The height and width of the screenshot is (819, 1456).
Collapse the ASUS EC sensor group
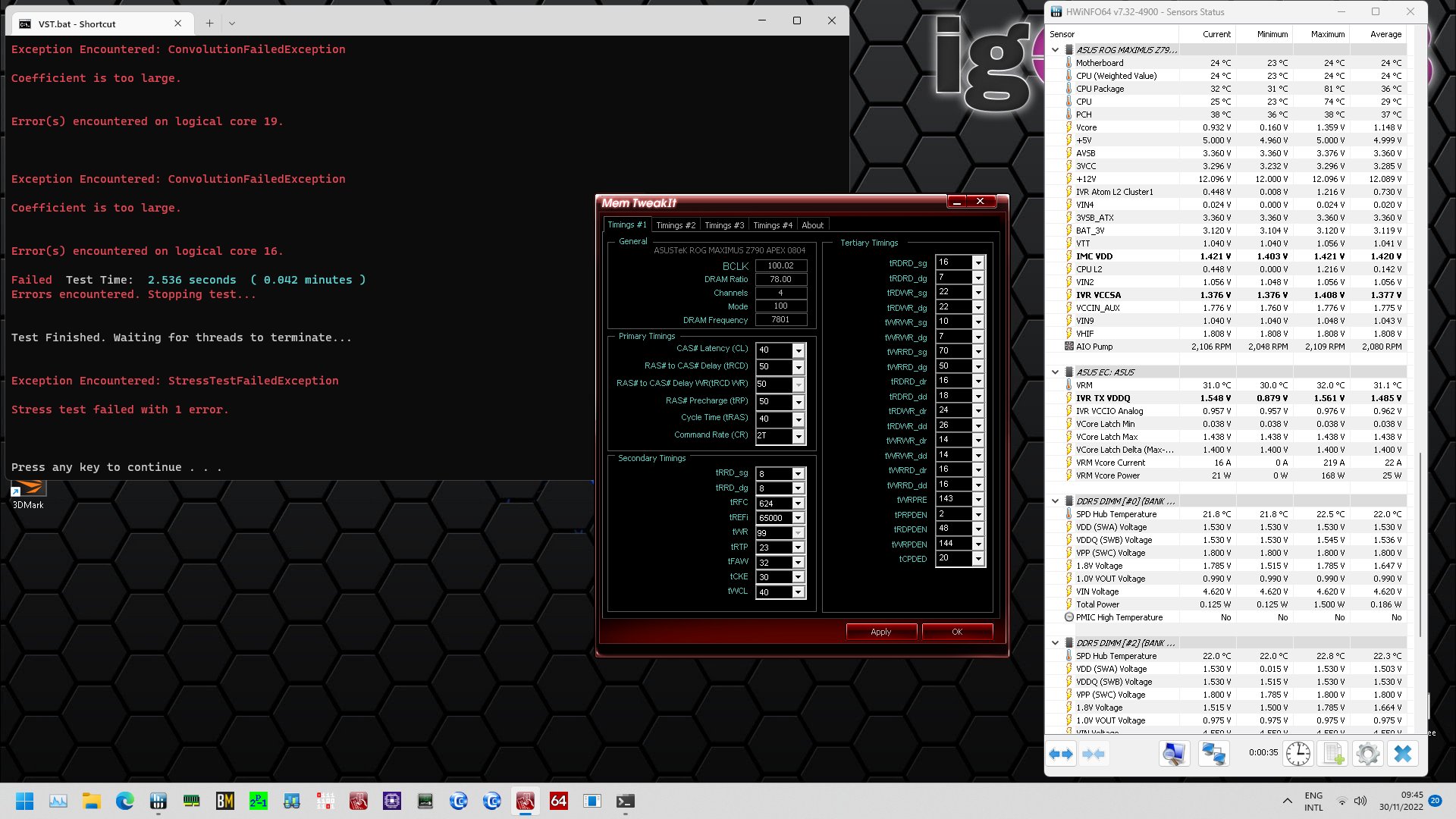pyautogui.click(x=1055, y=372)
